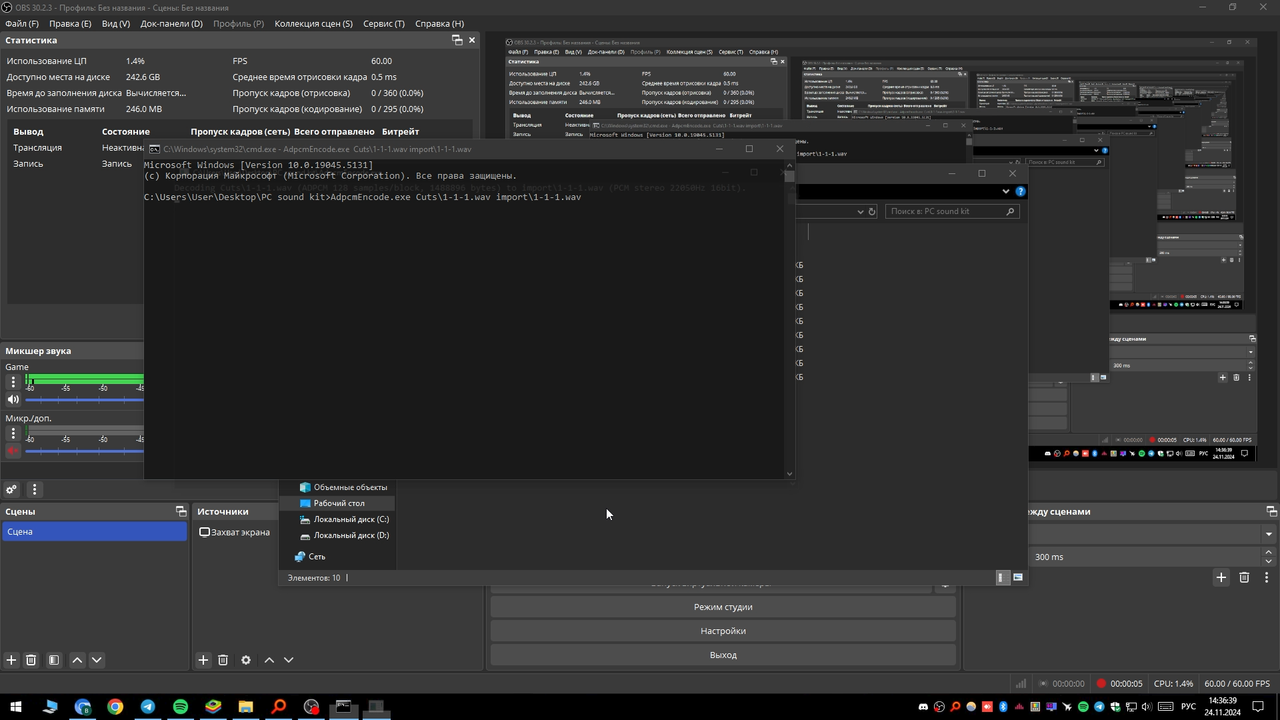Open Spotify from the taskbar
Image resolution: width=1280 pixels, height=720 pixels.
pos(181,707)
